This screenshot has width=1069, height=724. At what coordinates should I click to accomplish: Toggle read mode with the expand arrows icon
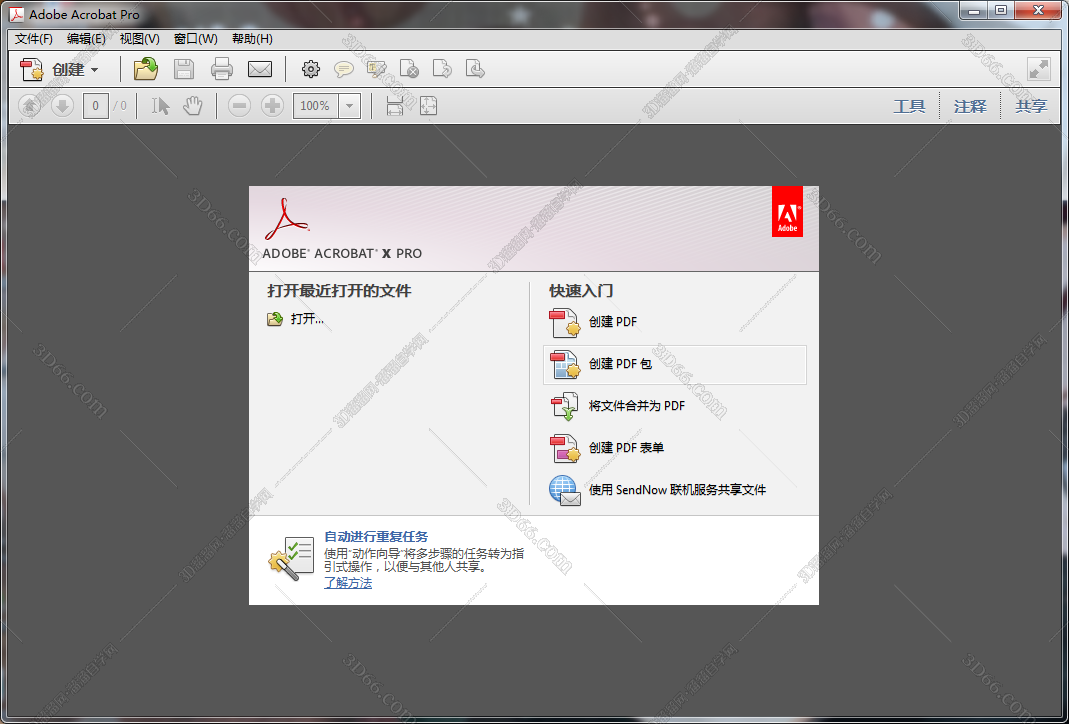(x=1039, y=69)
